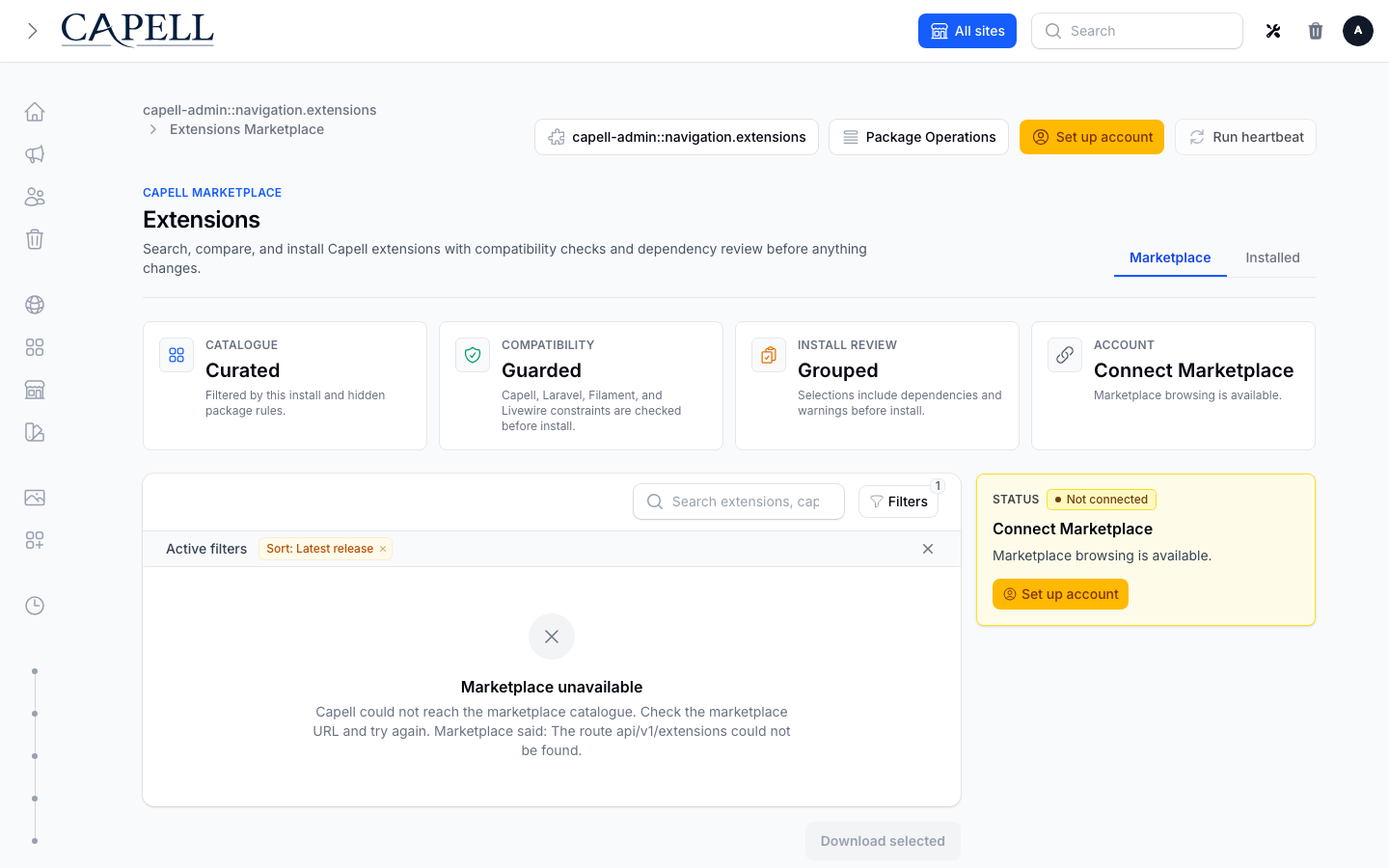Click the Grouped install review heading
This screenshot has width=1389, height=868.
[x=838, y=370]
